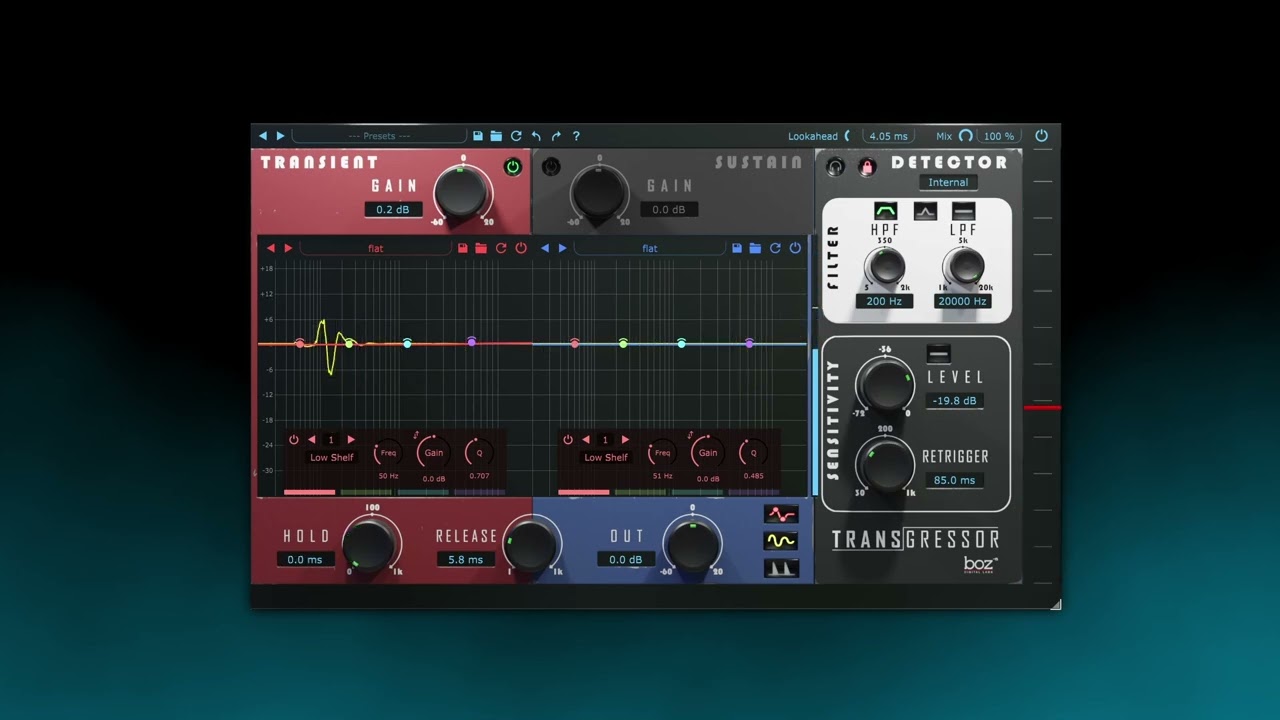Screen dimensions: 1280x720
Task: Toggle transient EQ band 1 power icon
Action: coord(294,440)
